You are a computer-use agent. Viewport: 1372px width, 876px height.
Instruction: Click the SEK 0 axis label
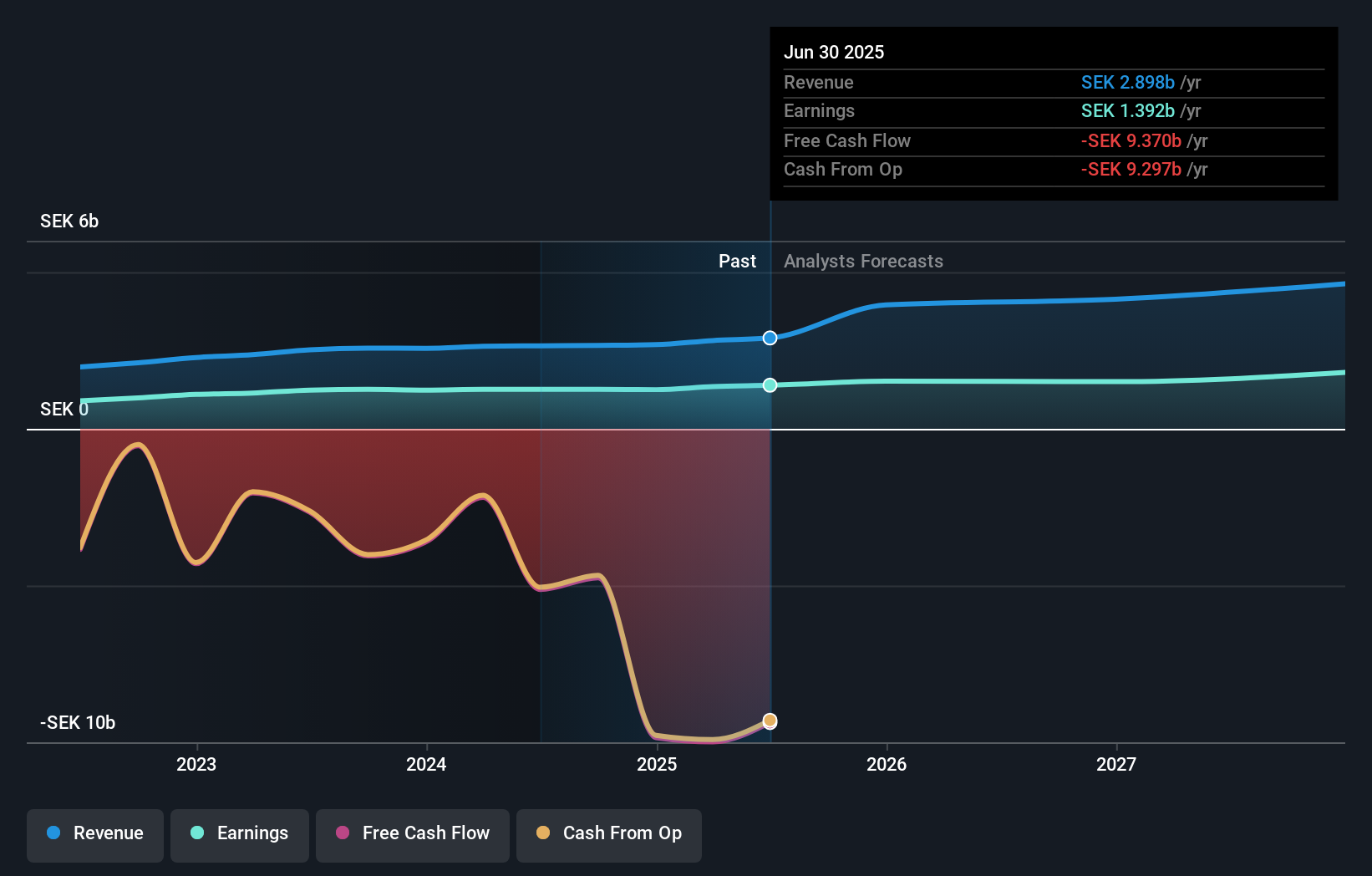point(64,410)
